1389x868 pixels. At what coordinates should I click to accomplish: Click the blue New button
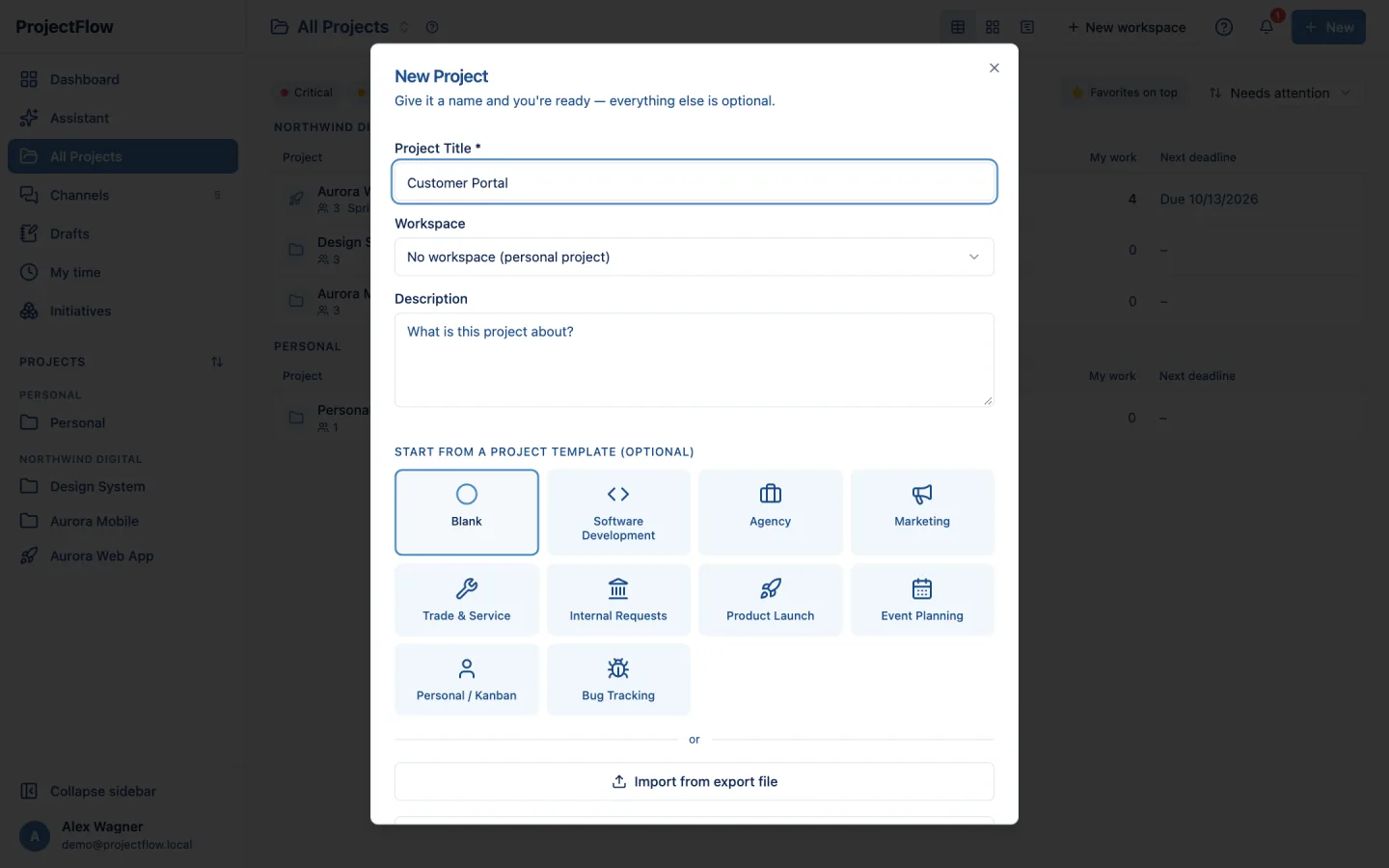pos(1328,27)
